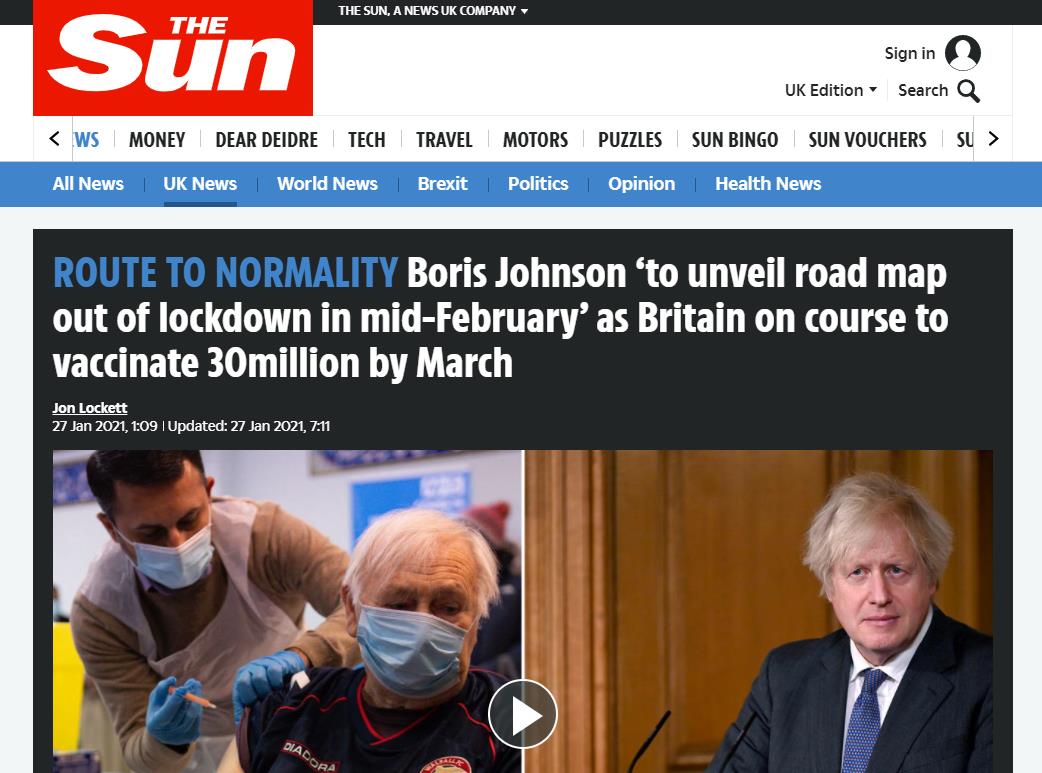Go to the Tech section

[x=367, y=140]
